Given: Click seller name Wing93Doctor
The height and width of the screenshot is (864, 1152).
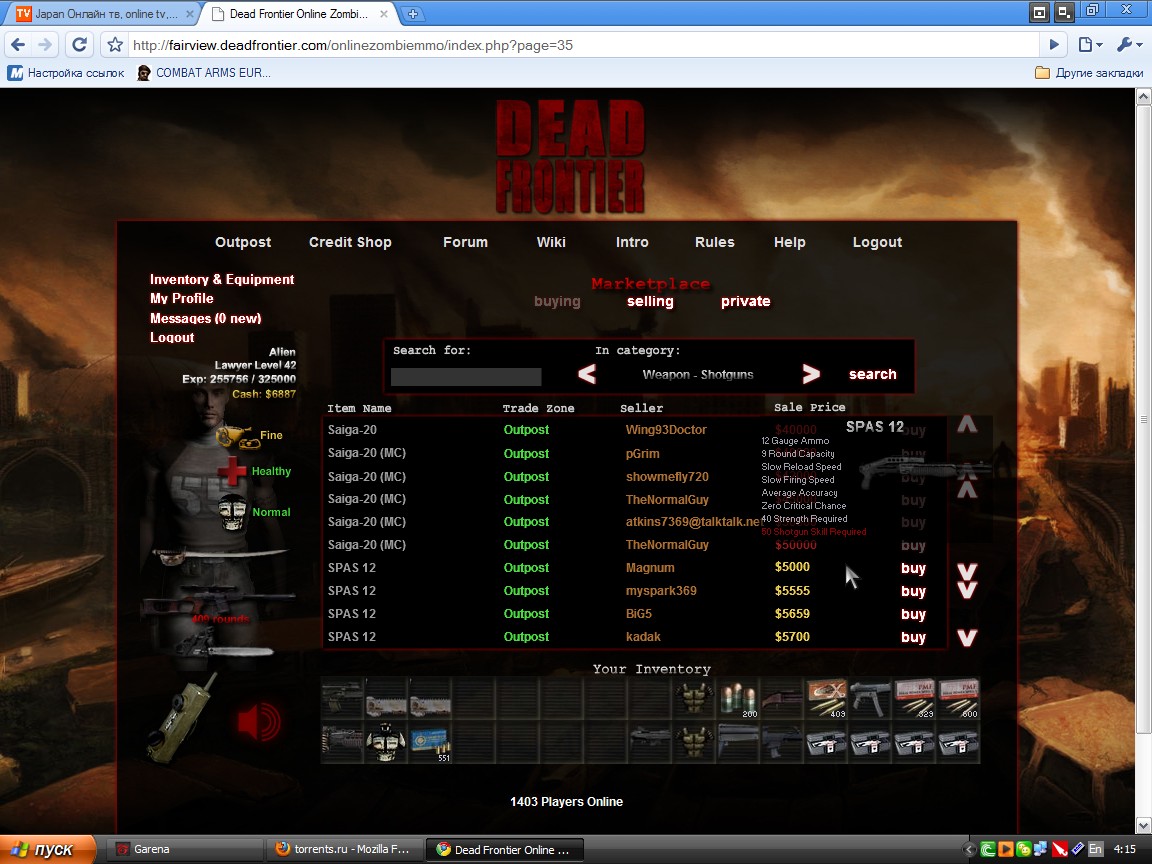Looking at the screenshot, I should tap(666, 430).
